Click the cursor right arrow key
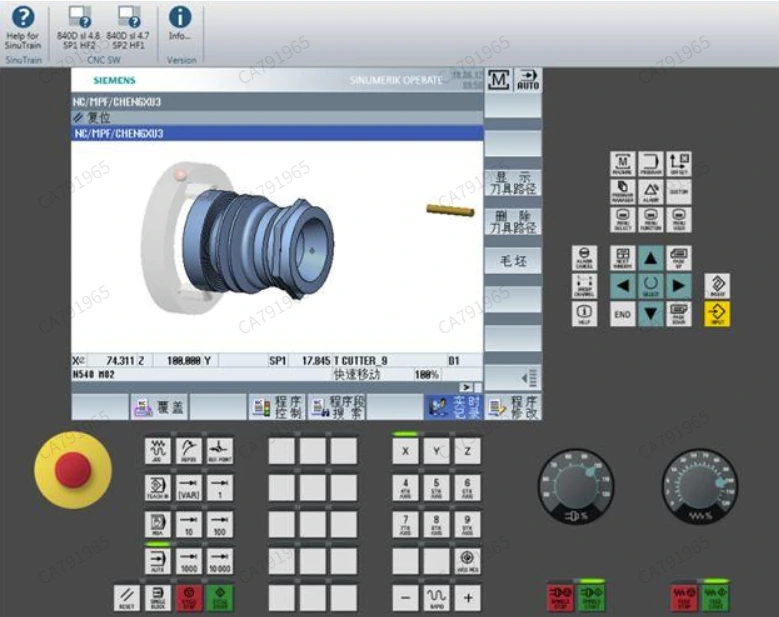Image resolution: width=779 pixels, height=617 pixels. click(679, 286)
